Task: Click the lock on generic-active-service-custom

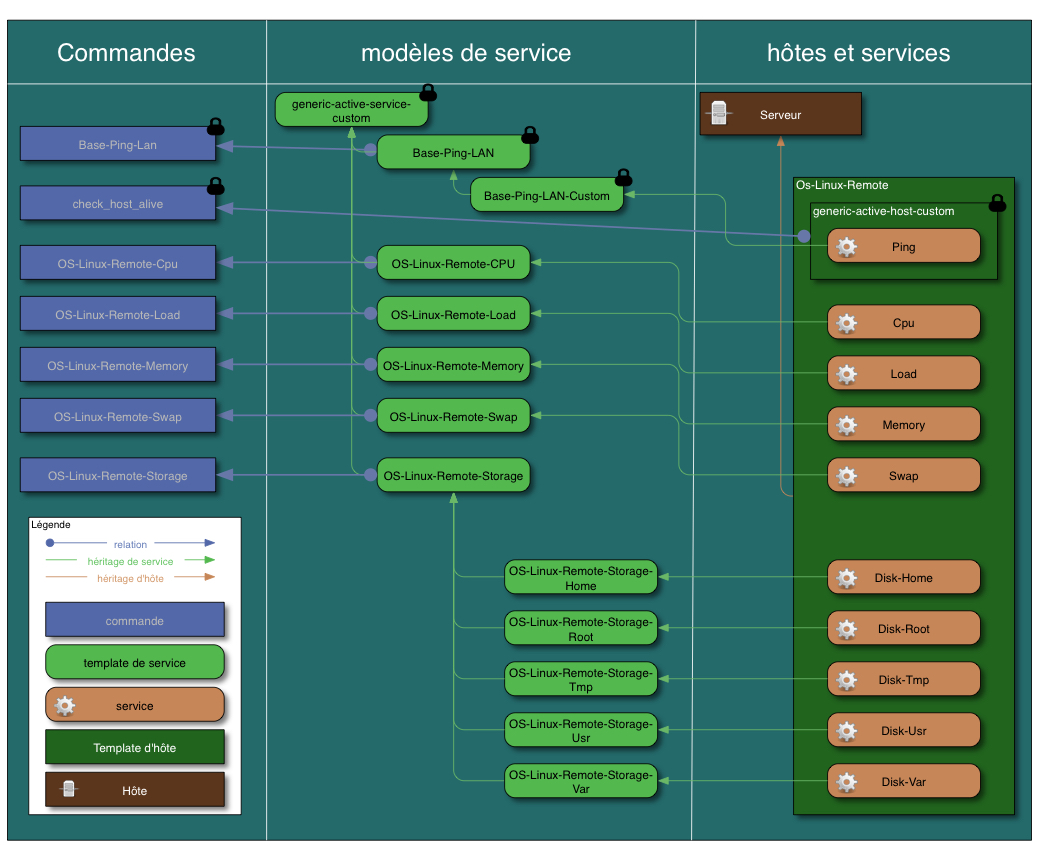Action: 428,93
